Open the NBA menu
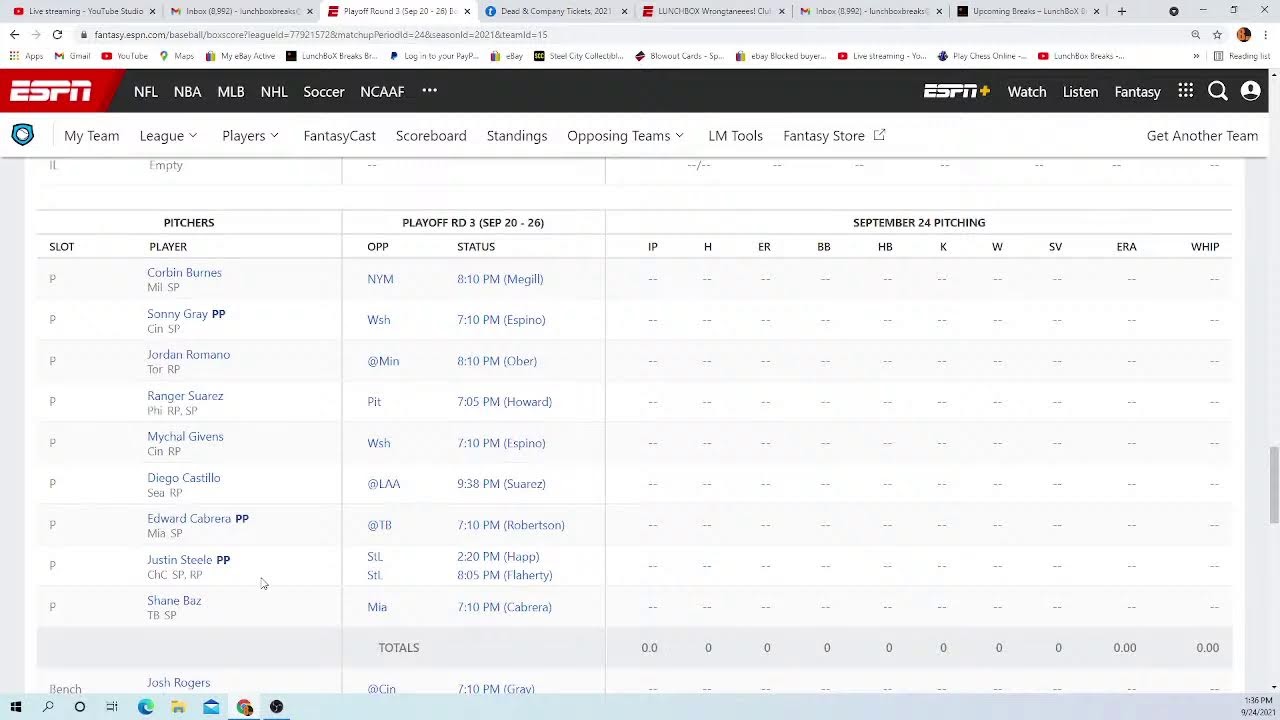 click(187, 91)
